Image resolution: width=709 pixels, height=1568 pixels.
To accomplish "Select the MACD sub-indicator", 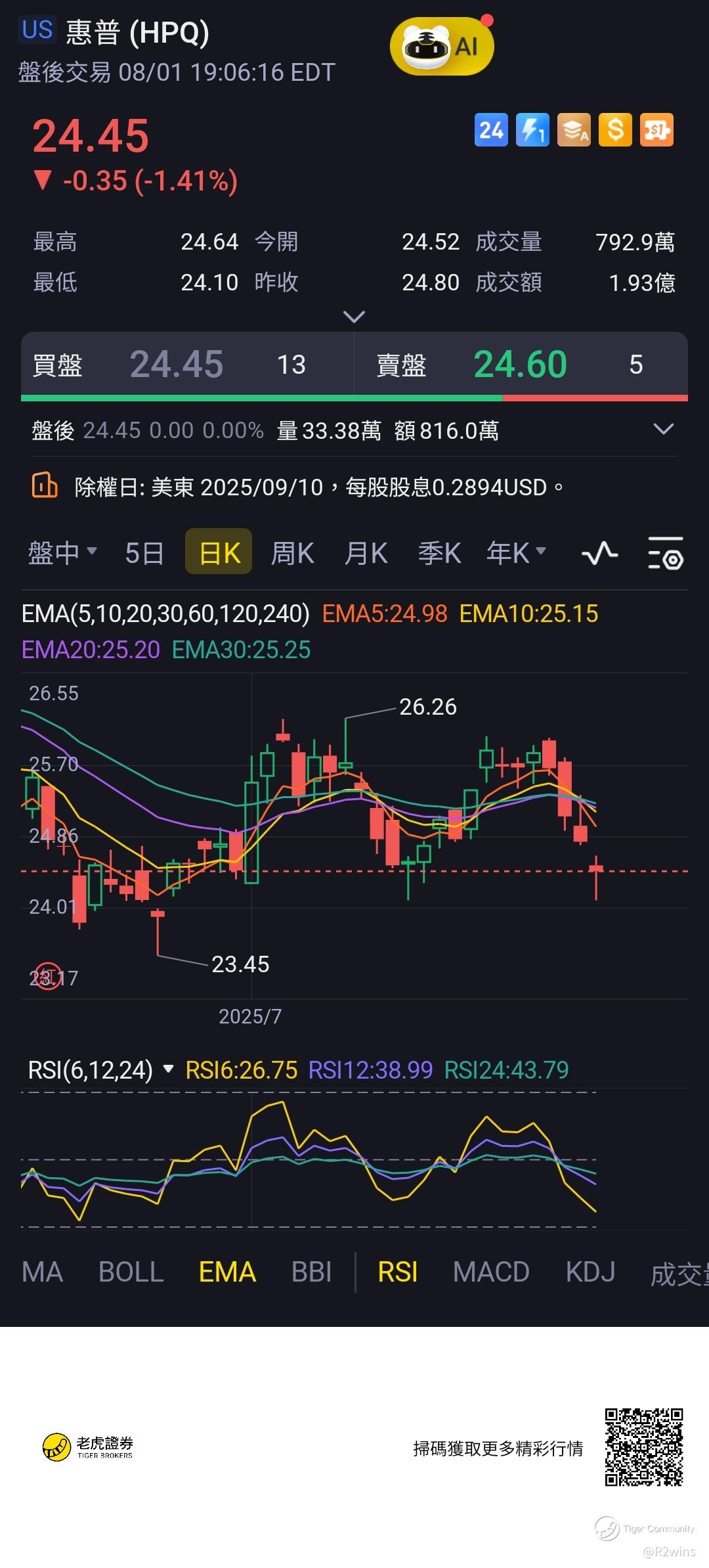I will (492, 1272).
